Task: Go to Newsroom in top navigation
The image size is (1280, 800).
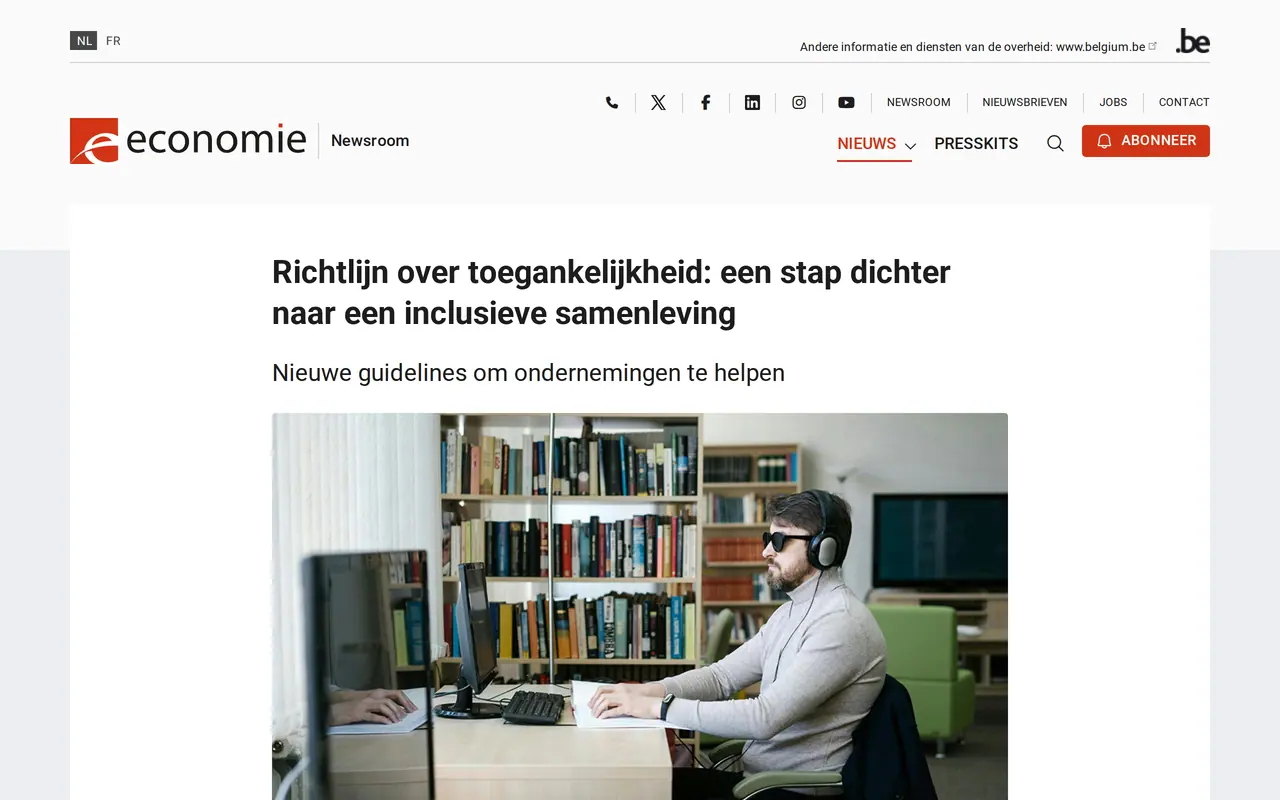Action: point(918,102)
